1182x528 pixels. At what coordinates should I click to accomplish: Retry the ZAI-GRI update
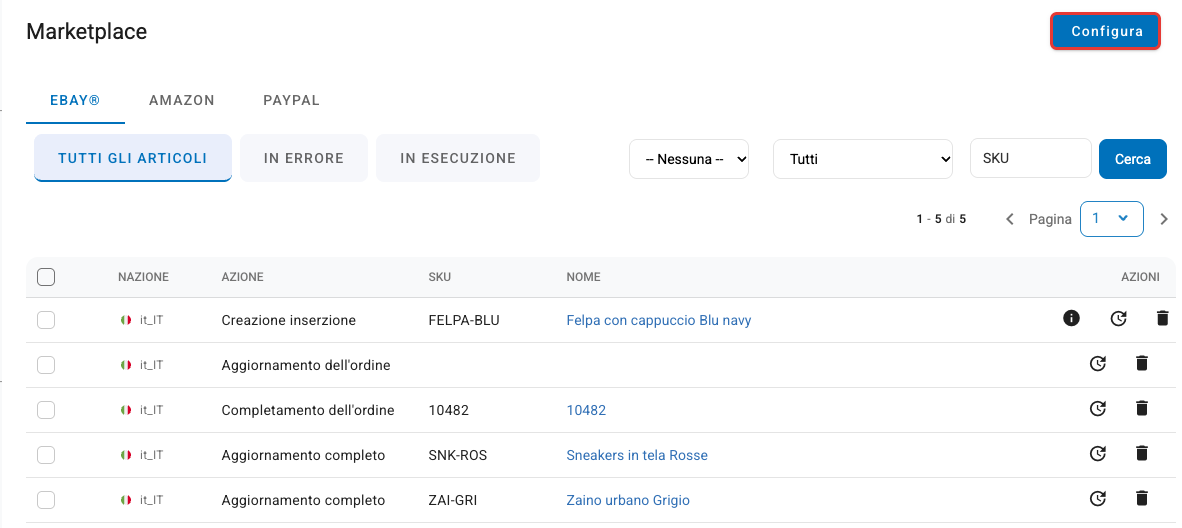tap(1098, 498)
